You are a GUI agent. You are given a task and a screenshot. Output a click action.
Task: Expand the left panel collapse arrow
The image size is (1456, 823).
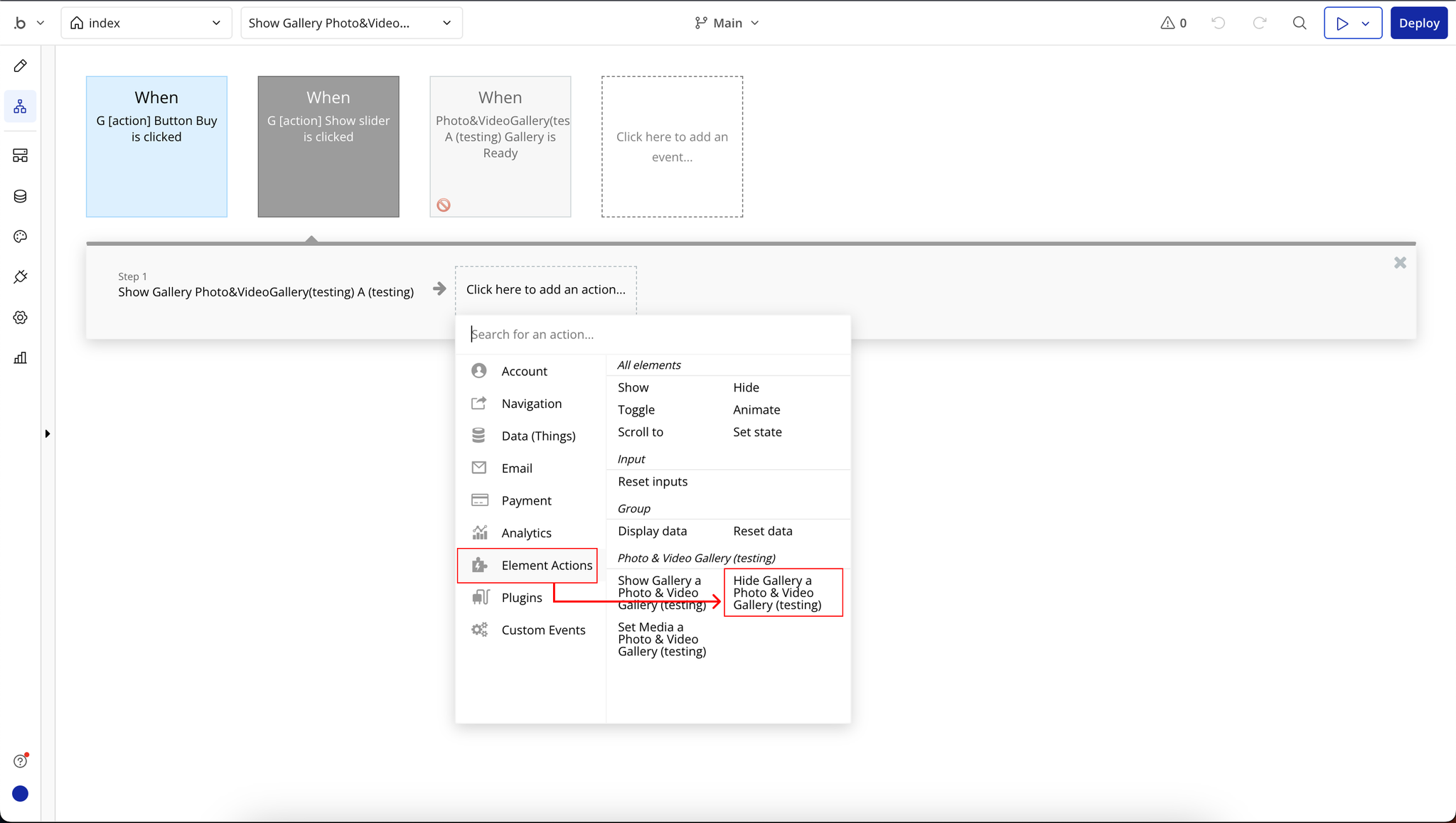[x=48, y=434]
